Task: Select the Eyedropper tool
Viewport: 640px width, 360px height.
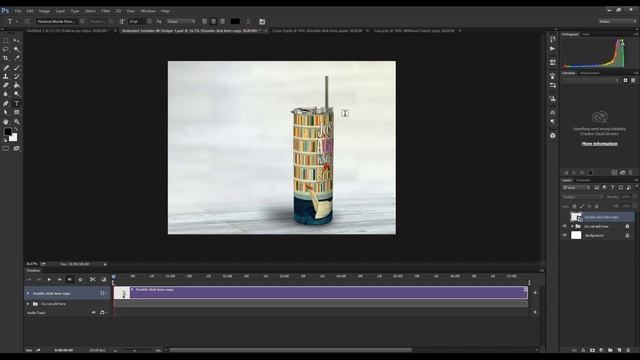Action: click(x=16, y=58)
